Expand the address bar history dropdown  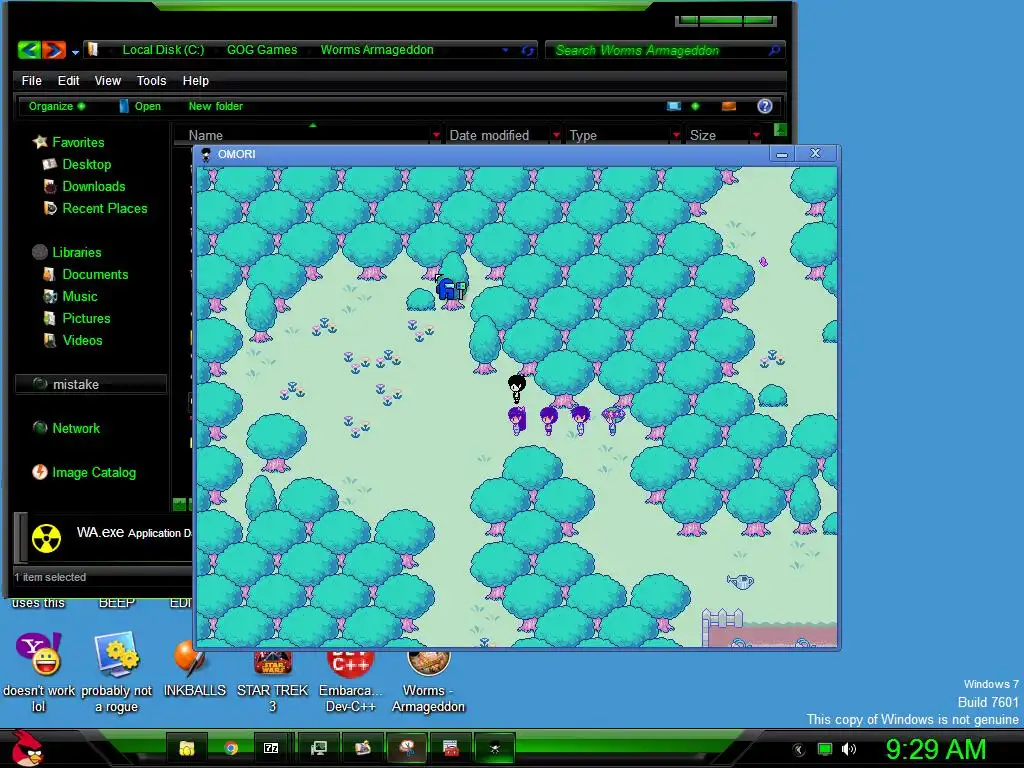tap(505, 50)
